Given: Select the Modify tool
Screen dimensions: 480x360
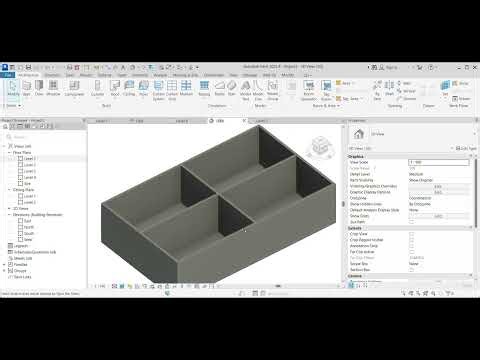Looking at the screenshot, I should [13, 88].
